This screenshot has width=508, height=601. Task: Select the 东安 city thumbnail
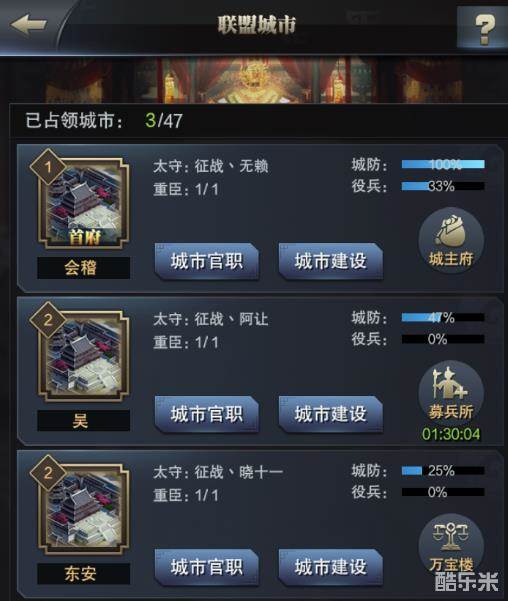click(x=84, y=509)
